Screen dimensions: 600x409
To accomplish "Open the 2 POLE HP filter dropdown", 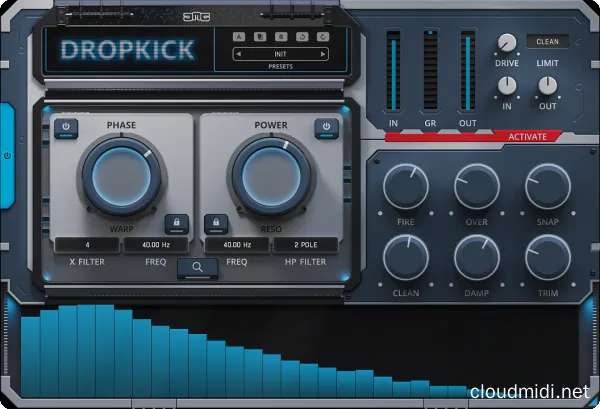I will 304,245.
